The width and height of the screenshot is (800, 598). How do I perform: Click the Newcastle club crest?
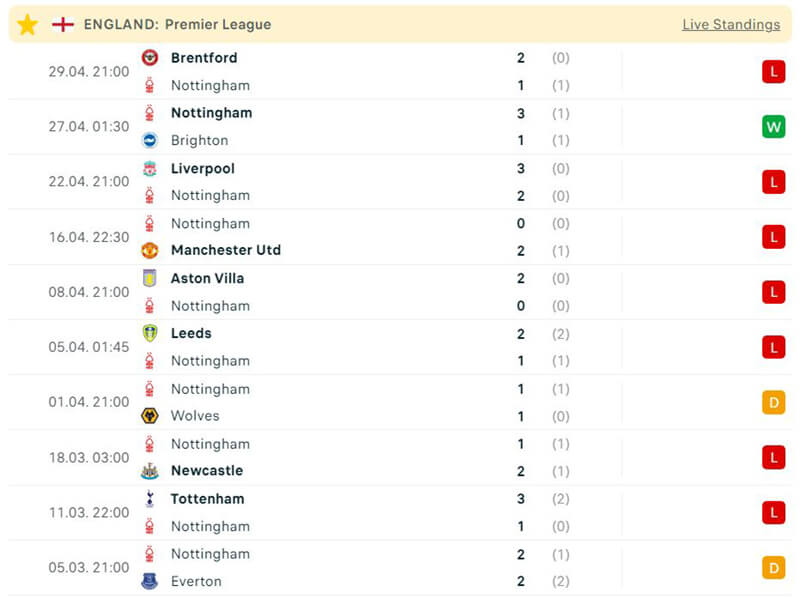pos(150,471)
